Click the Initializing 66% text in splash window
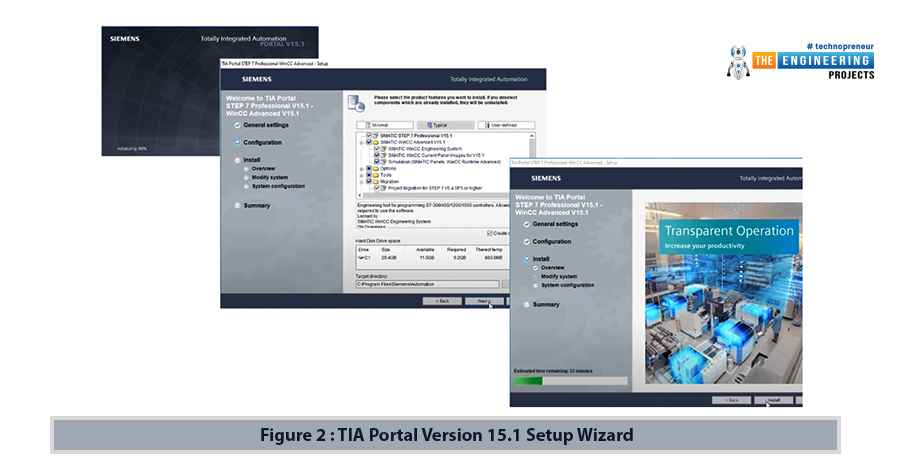 tap(132, 149)
